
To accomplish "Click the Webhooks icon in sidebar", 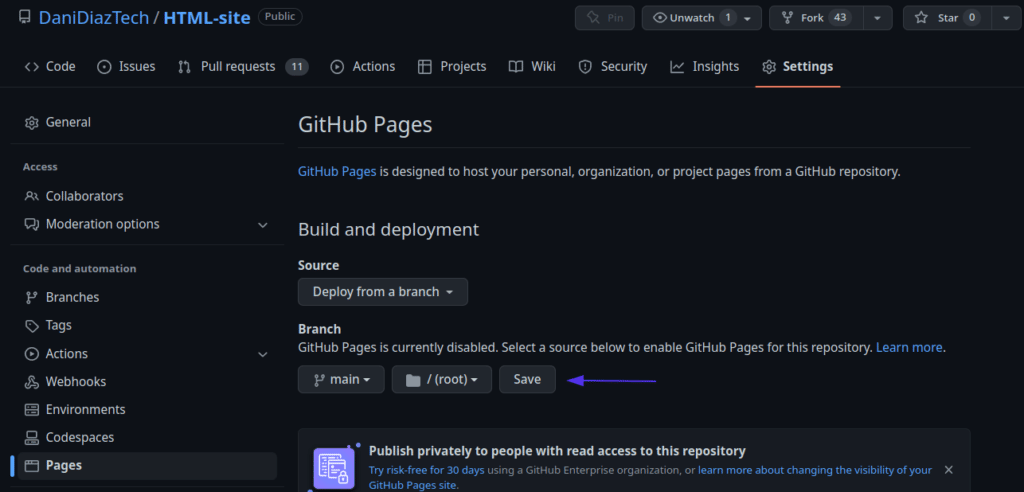I will [x=31, y=382].
